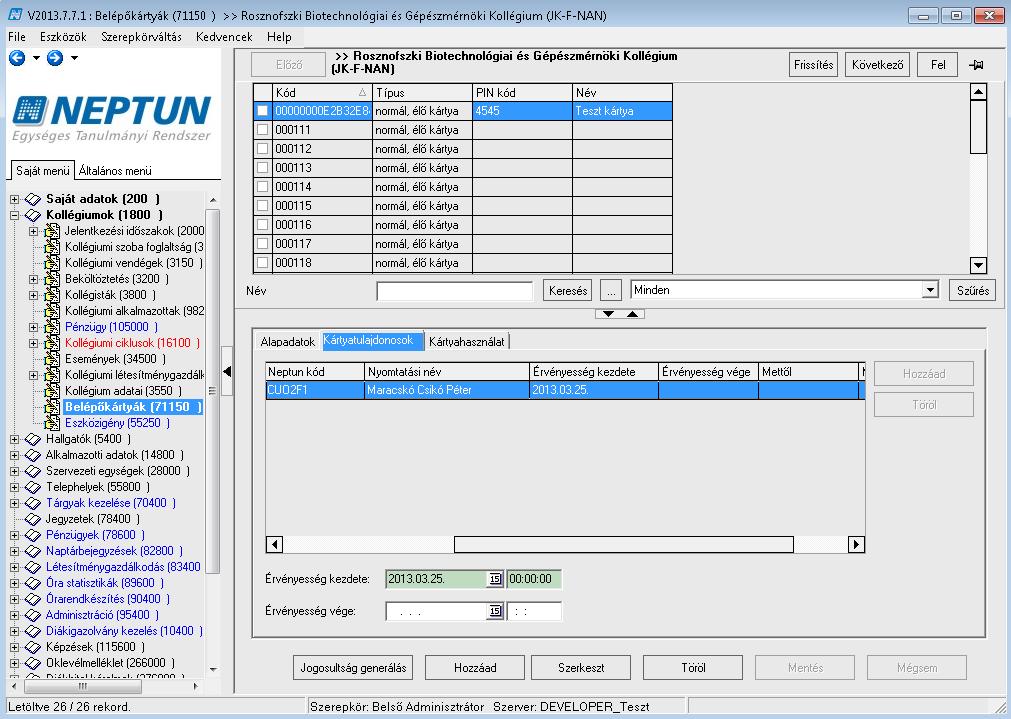Image resolution: width=1011 pixels, height=719 pixels.
Task: Expand the Tárgyak kezelése node
Action: (15, 503)
